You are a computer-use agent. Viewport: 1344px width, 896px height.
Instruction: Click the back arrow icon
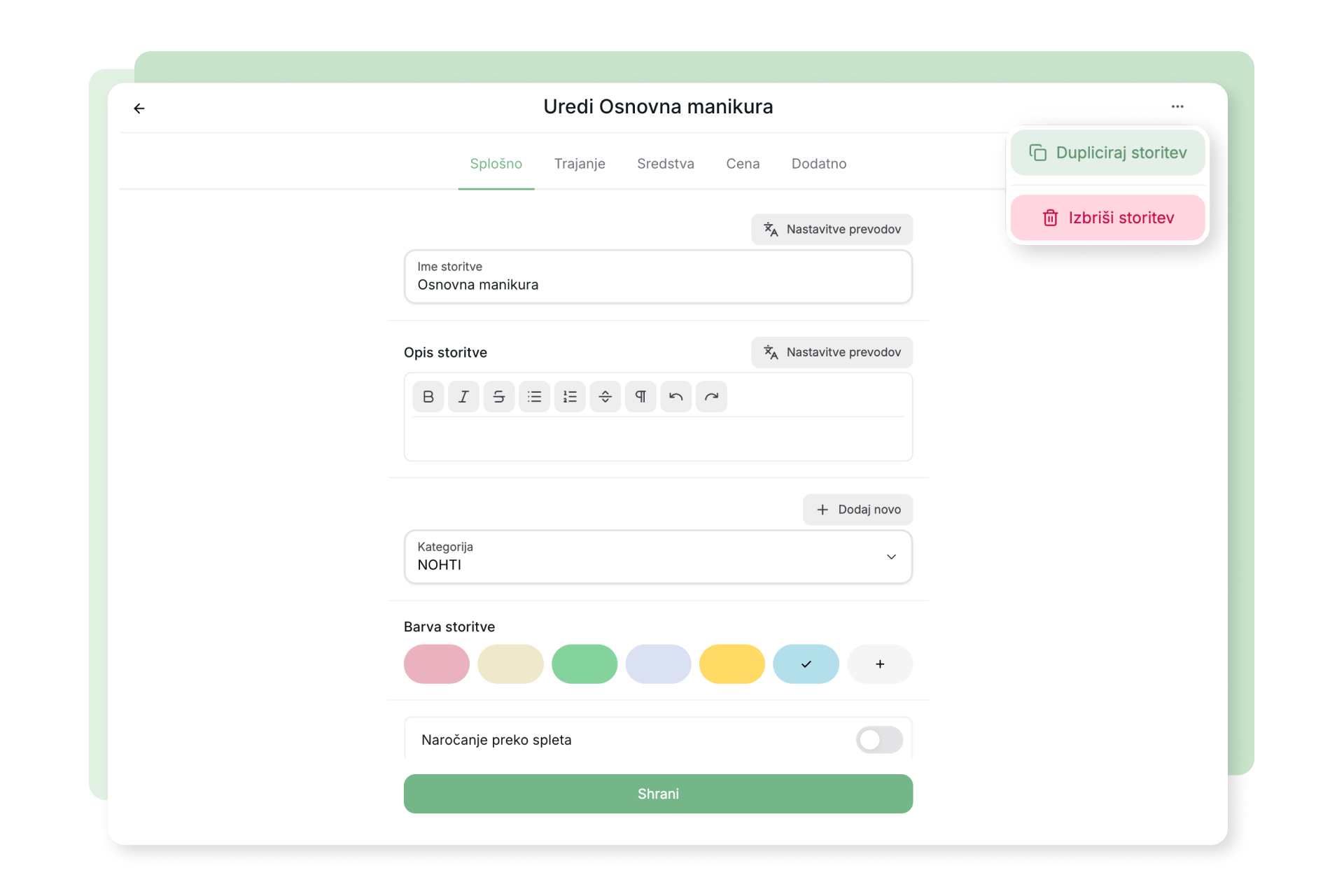coord(139,108)
